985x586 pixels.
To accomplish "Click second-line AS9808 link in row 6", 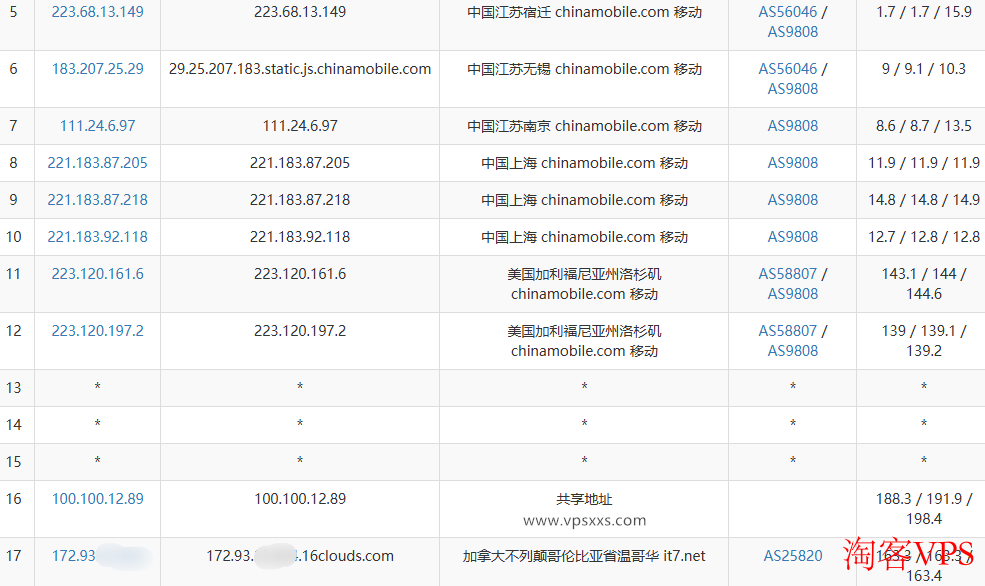I will [x=793, y=89].
